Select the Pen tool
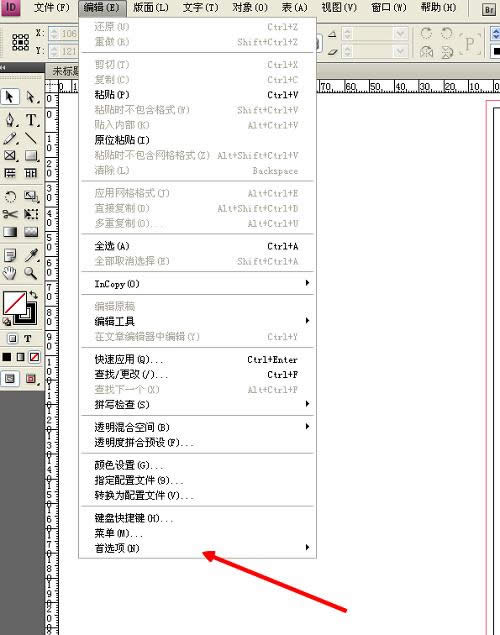Viewport: 500px width, 635px height. [x=10, y=120]
